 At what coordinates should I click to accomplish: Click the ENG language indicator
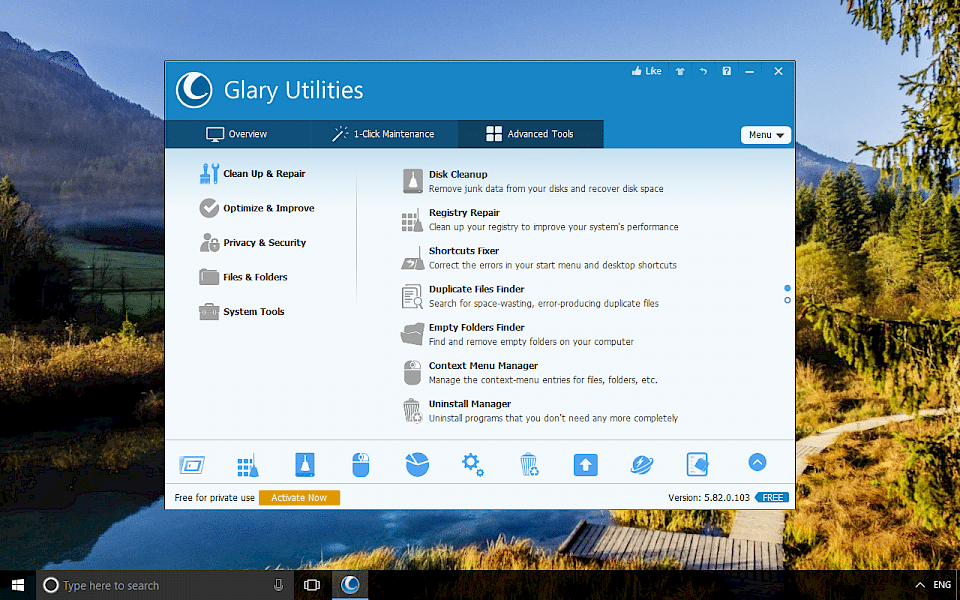(942, 585)
